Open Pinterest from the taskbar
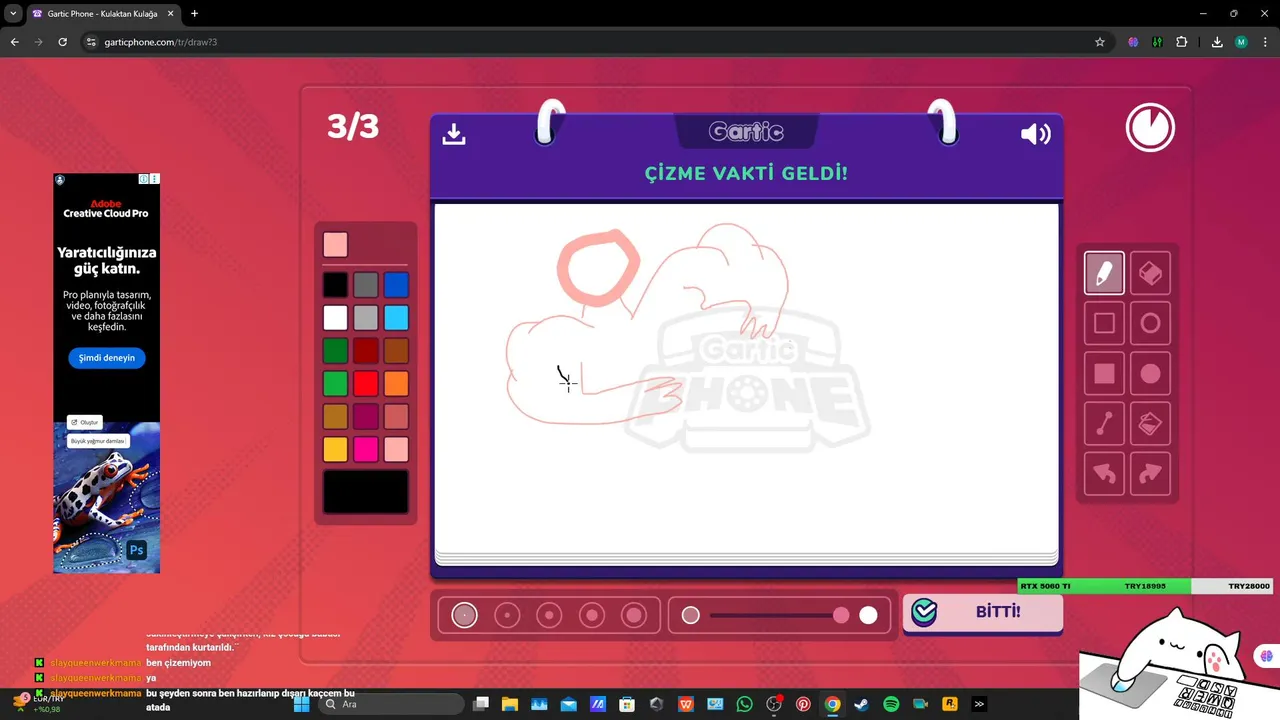The width and height of the screenshot is (1280, 720). point(803,704)
